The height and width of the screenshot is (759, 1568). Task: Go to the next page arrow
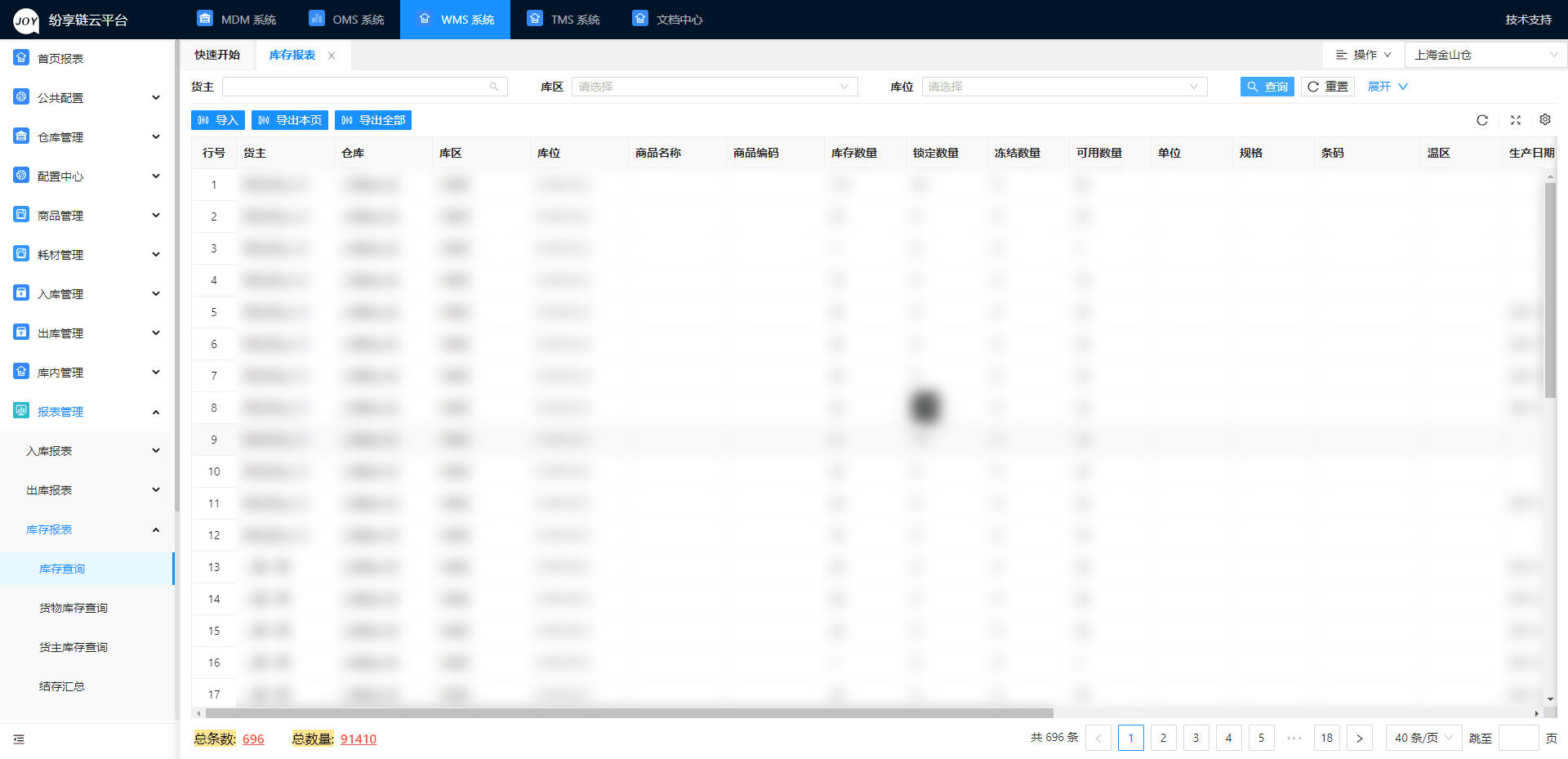[x=1360, y=738]
